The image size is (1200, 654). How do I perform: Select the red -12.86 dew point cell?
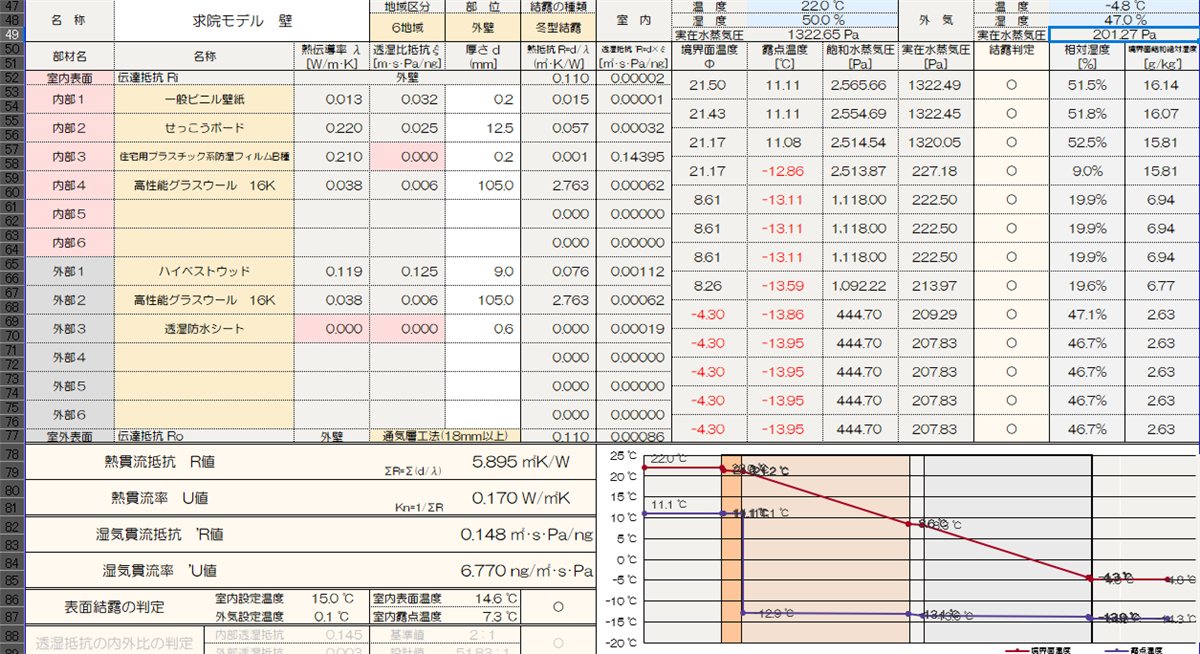[x=783, y=171]
